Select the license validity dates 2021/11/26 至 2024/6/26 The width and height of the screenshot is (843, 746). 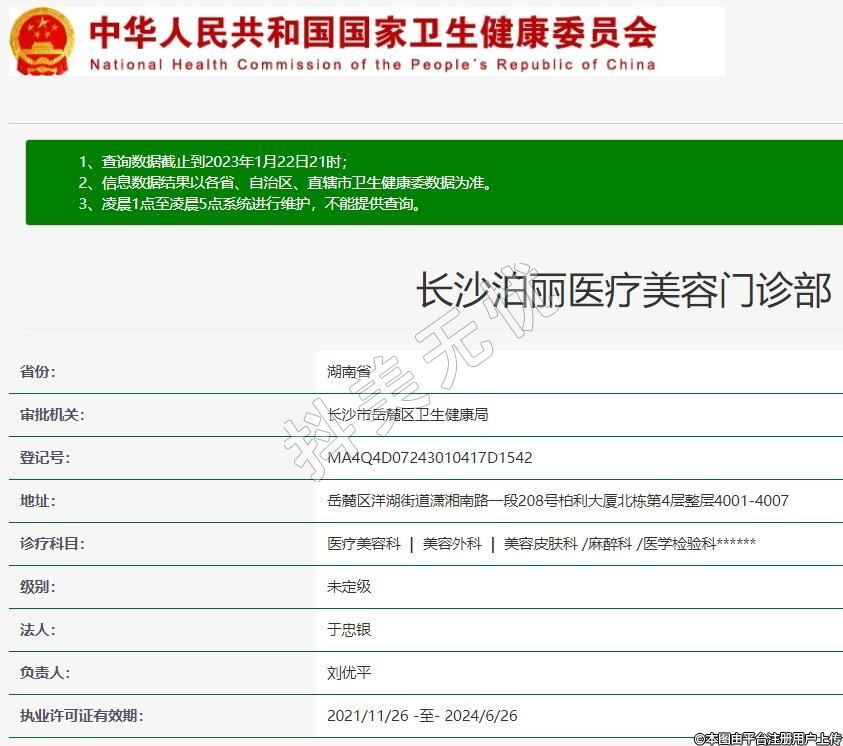click(422, 716)
